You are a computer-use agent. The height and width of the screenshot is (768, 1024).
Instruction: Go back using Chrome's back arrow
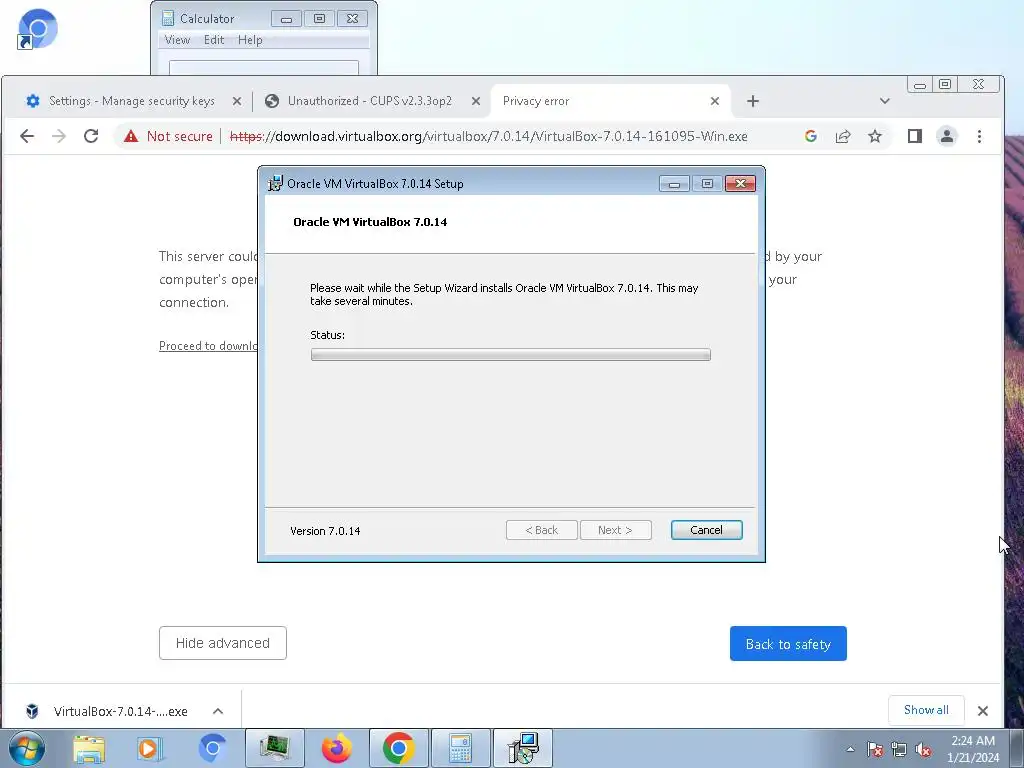click(27, 136)
